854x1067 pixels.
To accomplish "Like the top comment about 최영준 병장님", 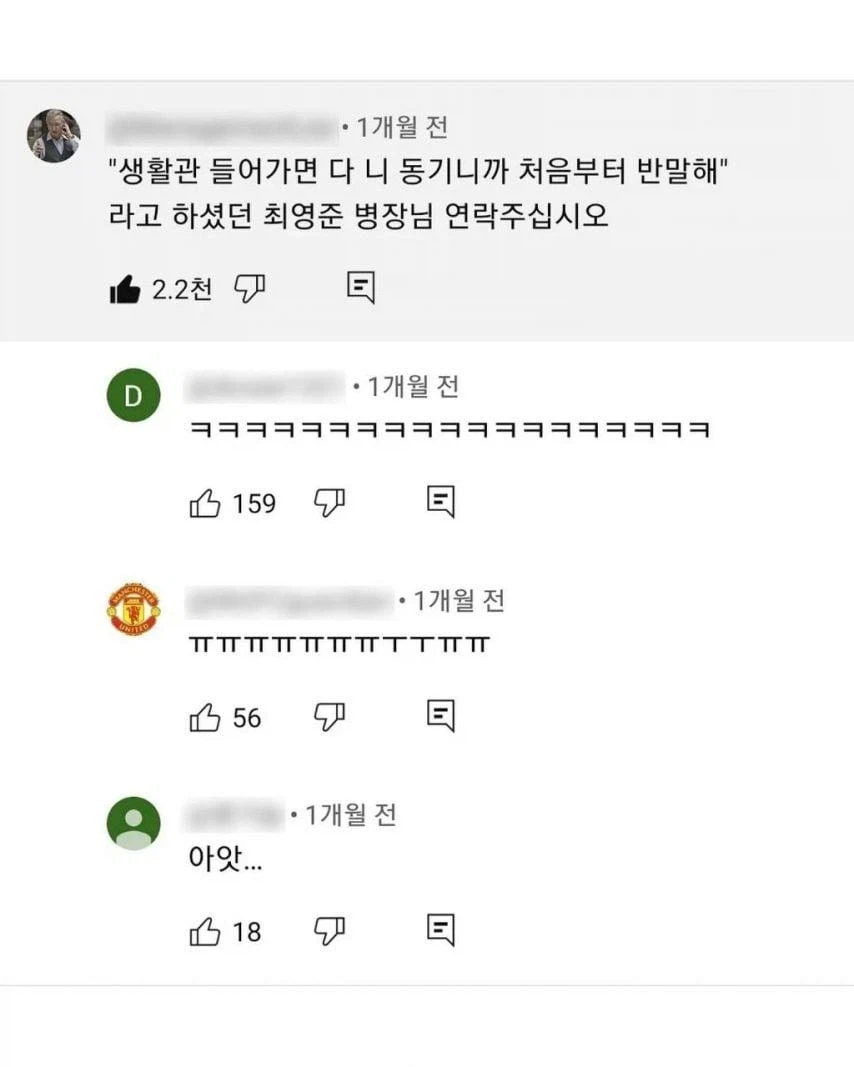I will point(124,286).
